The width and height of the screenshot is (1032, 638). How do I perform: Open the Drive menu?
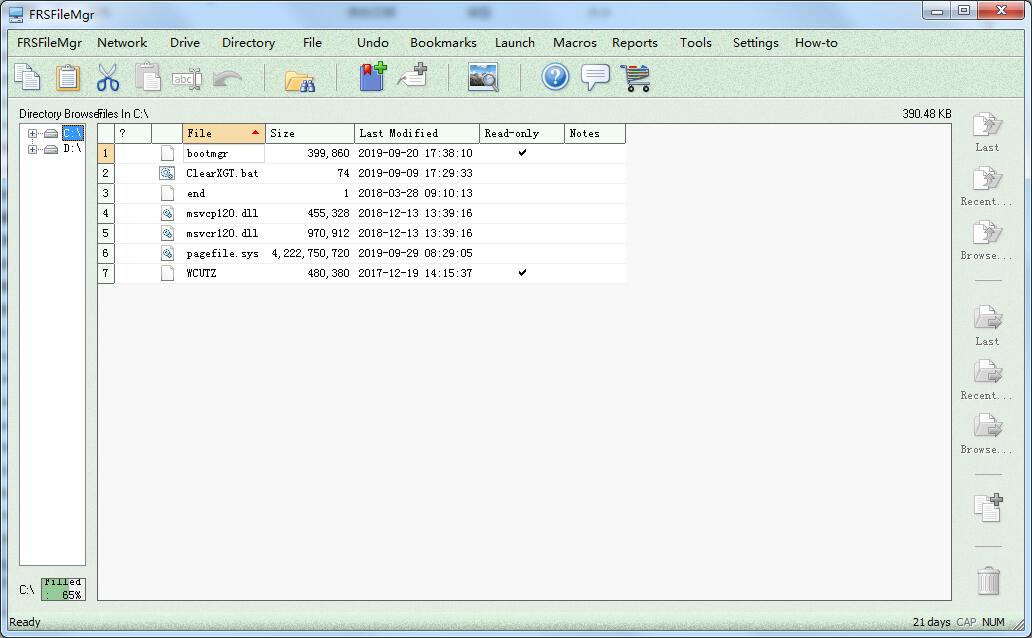185,43
